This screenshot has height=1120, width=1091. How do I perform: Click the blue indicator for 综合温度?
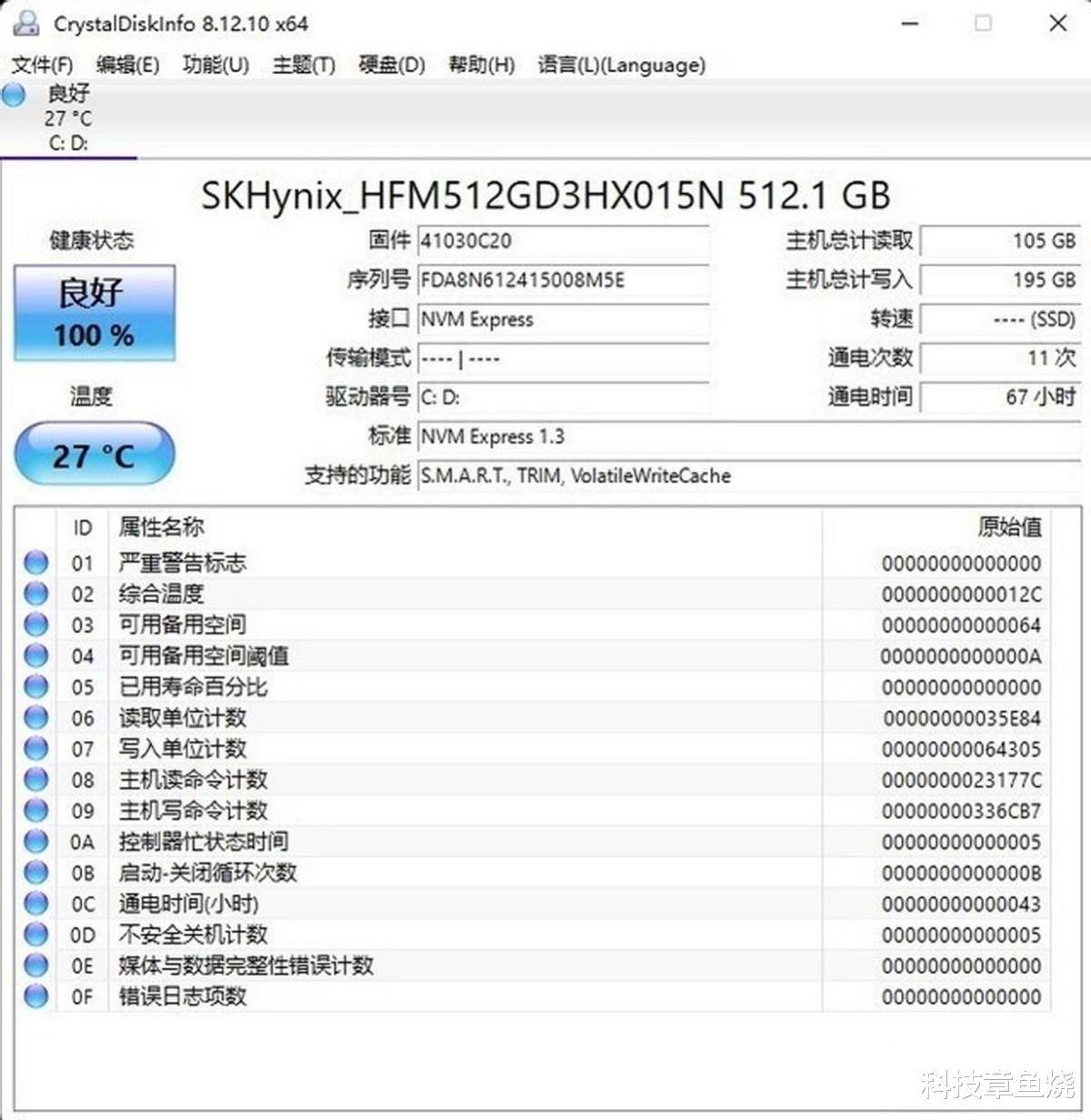click(35, 594)
